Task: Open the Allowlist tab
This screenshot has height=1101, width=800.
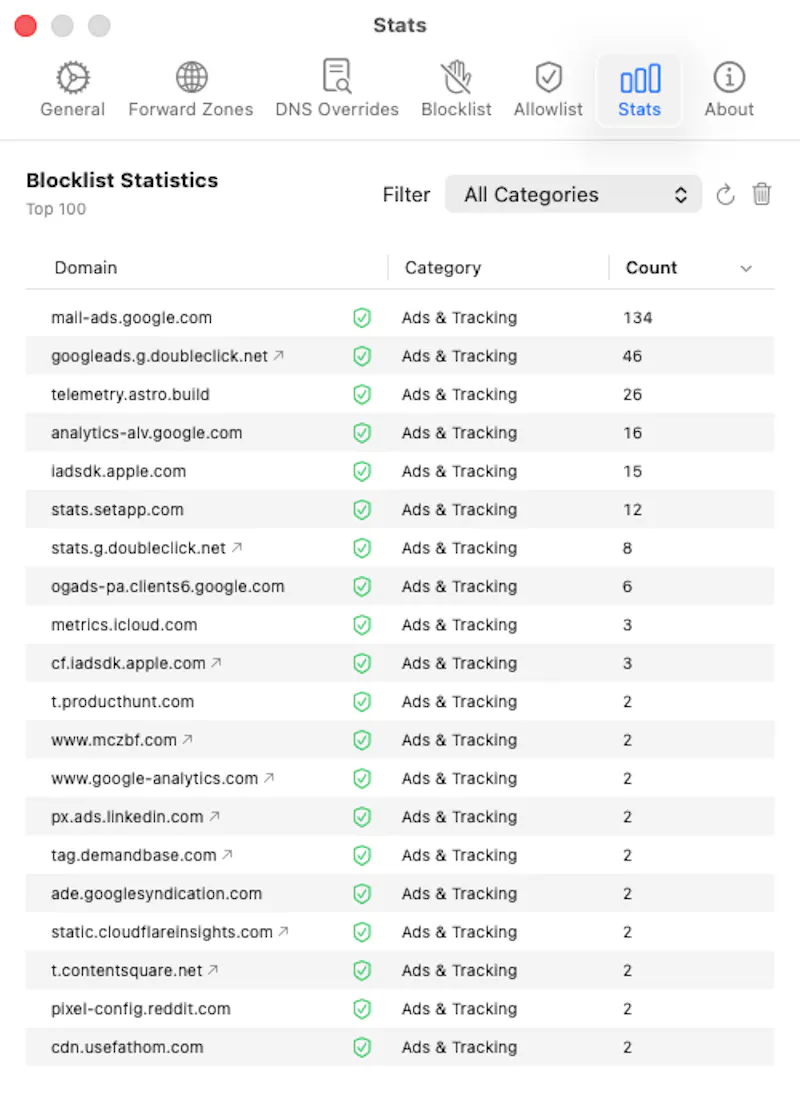Action: pyautogui.click(x=548, y=90)
